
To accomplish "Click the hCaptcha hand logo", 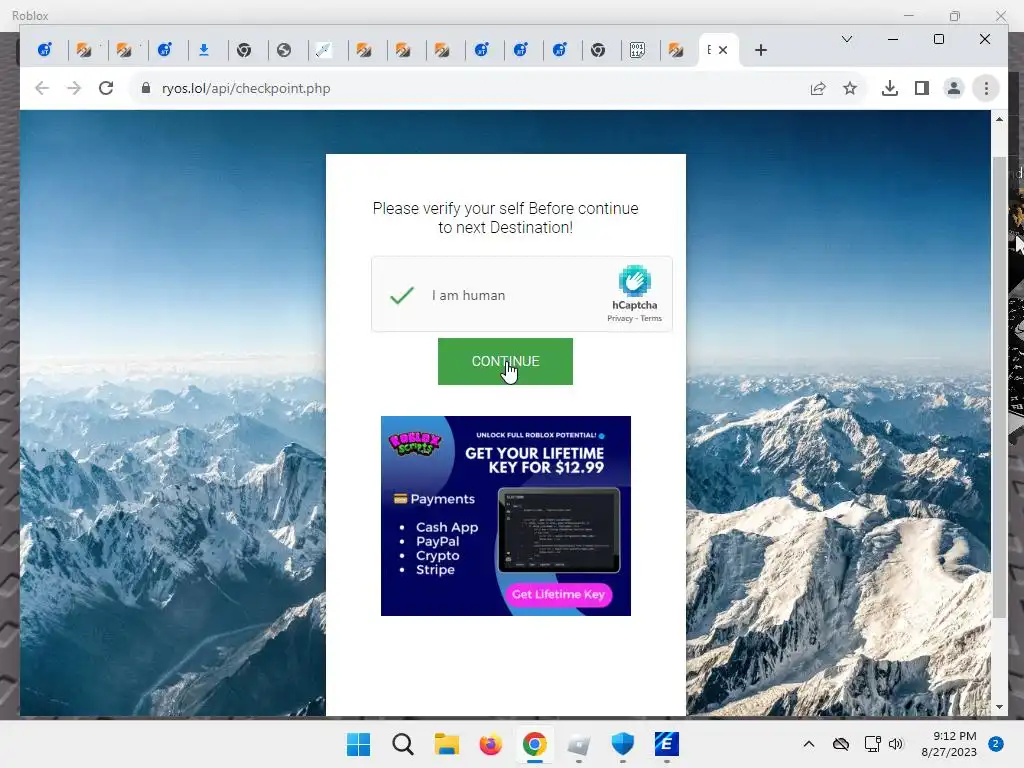I will pos(634,281).
